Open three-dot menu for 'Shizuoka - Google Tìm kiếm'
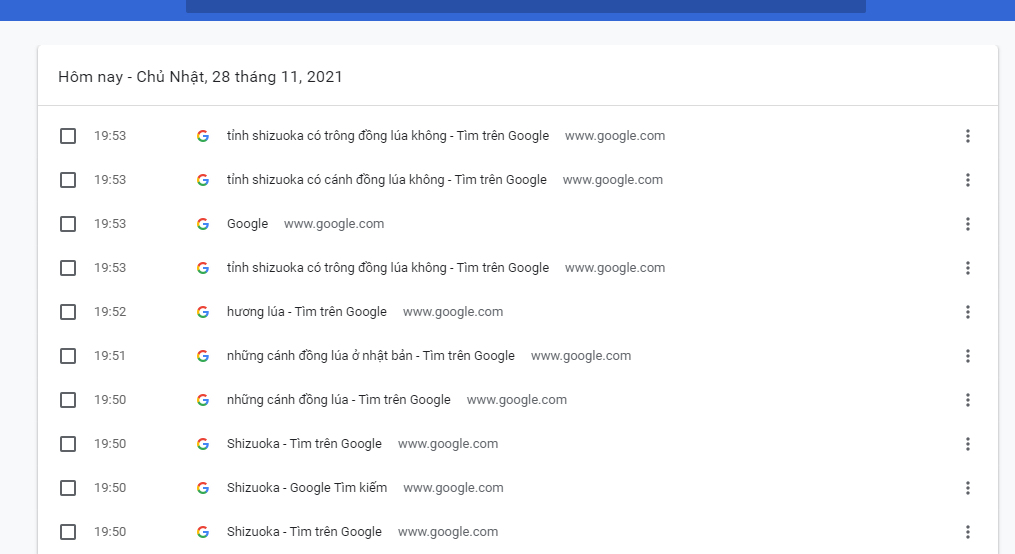 [x=967, y=488]
